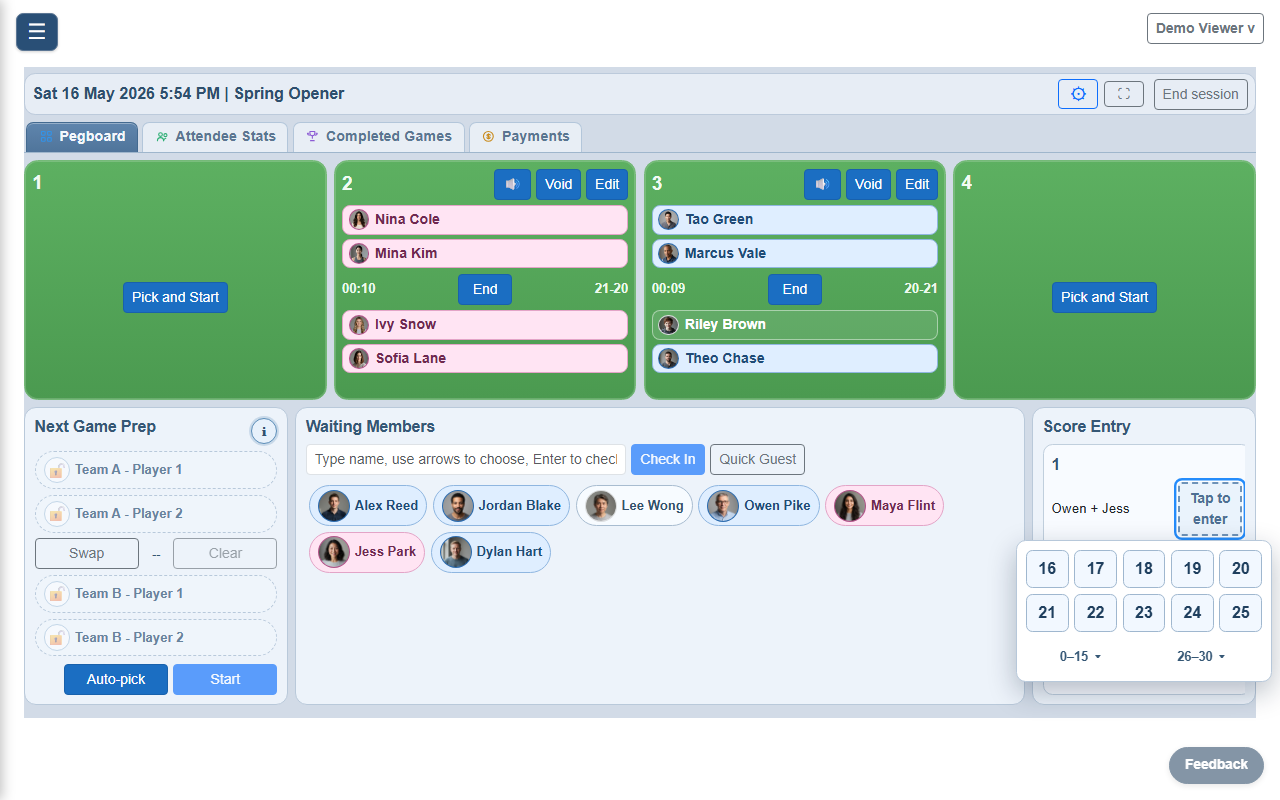Image resolution: width=1280 pixels, height=800 pixels.
Task: Click End on court 2
Action: click(485, 289)
